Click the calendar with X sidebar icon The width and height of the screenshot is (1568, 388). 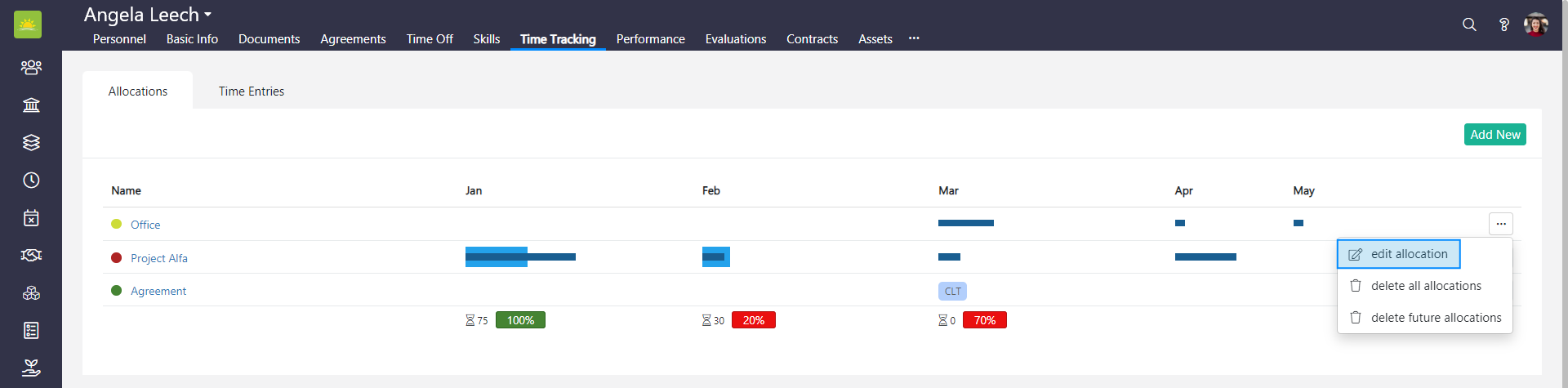pos(31,218)
